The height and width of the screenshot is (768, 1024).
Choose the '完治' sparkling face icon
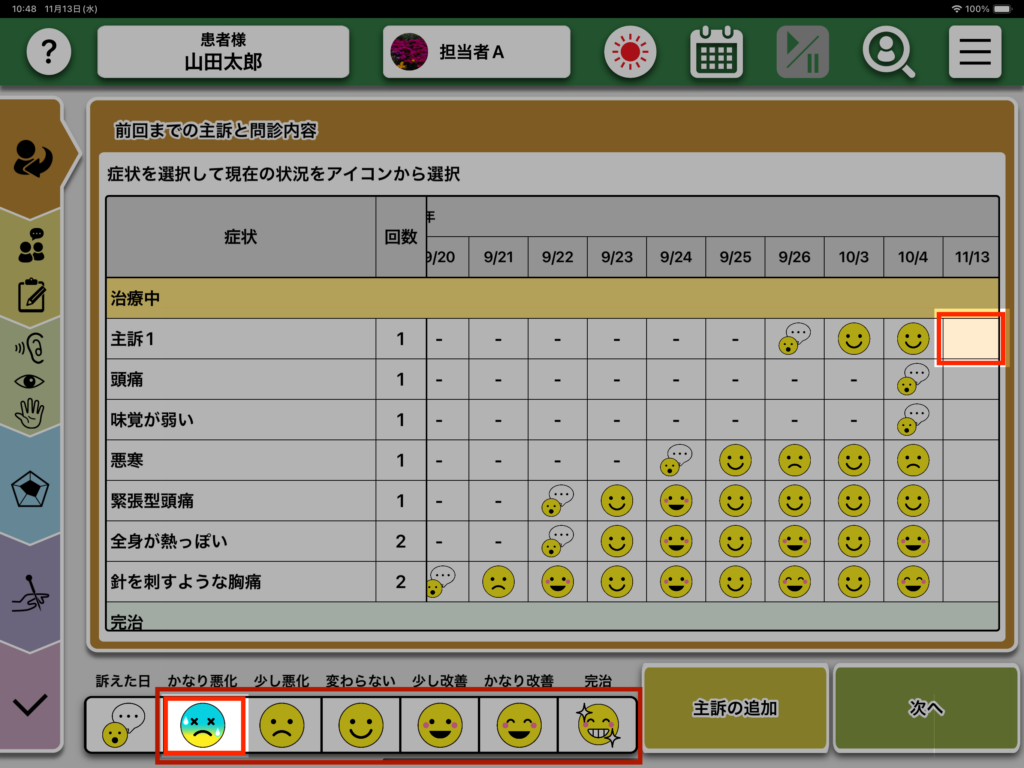pos(597,726)
